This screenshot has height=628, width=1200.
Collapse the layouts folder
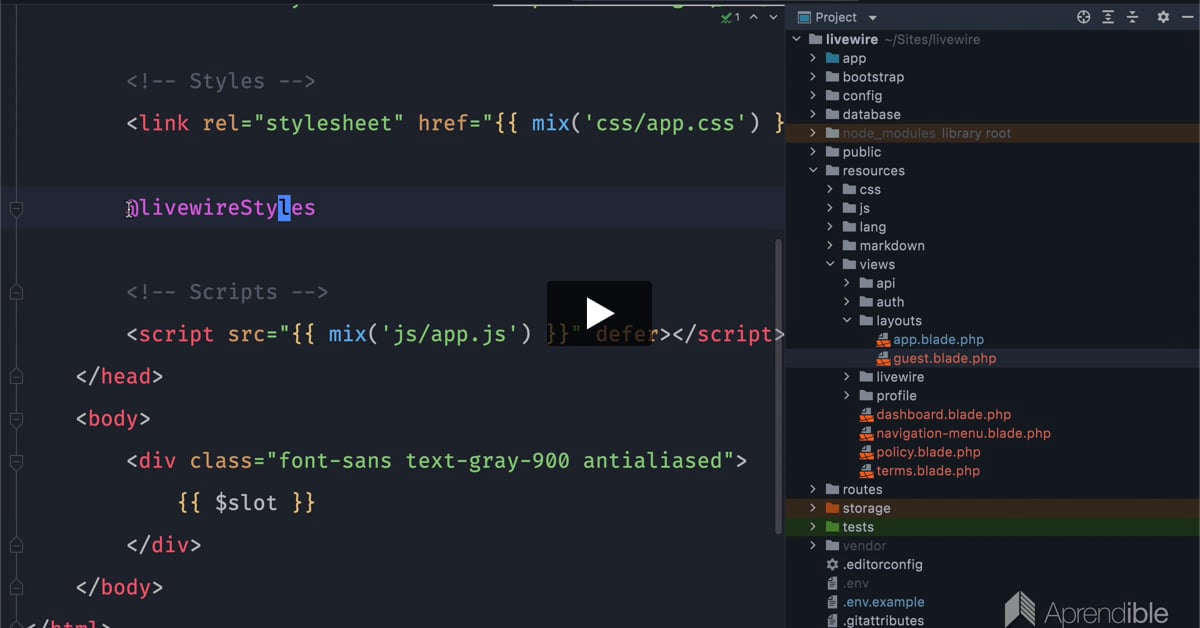[x=846, y=321]
